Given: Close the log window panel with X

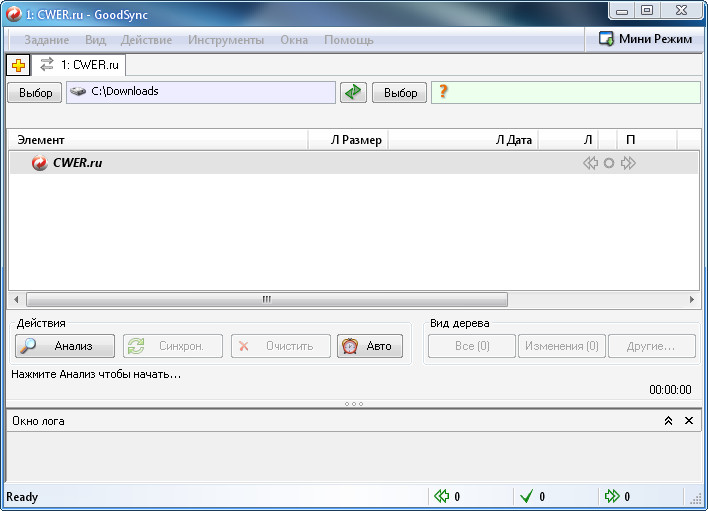Looking at the screenshot, I should [x=688, y=421].
